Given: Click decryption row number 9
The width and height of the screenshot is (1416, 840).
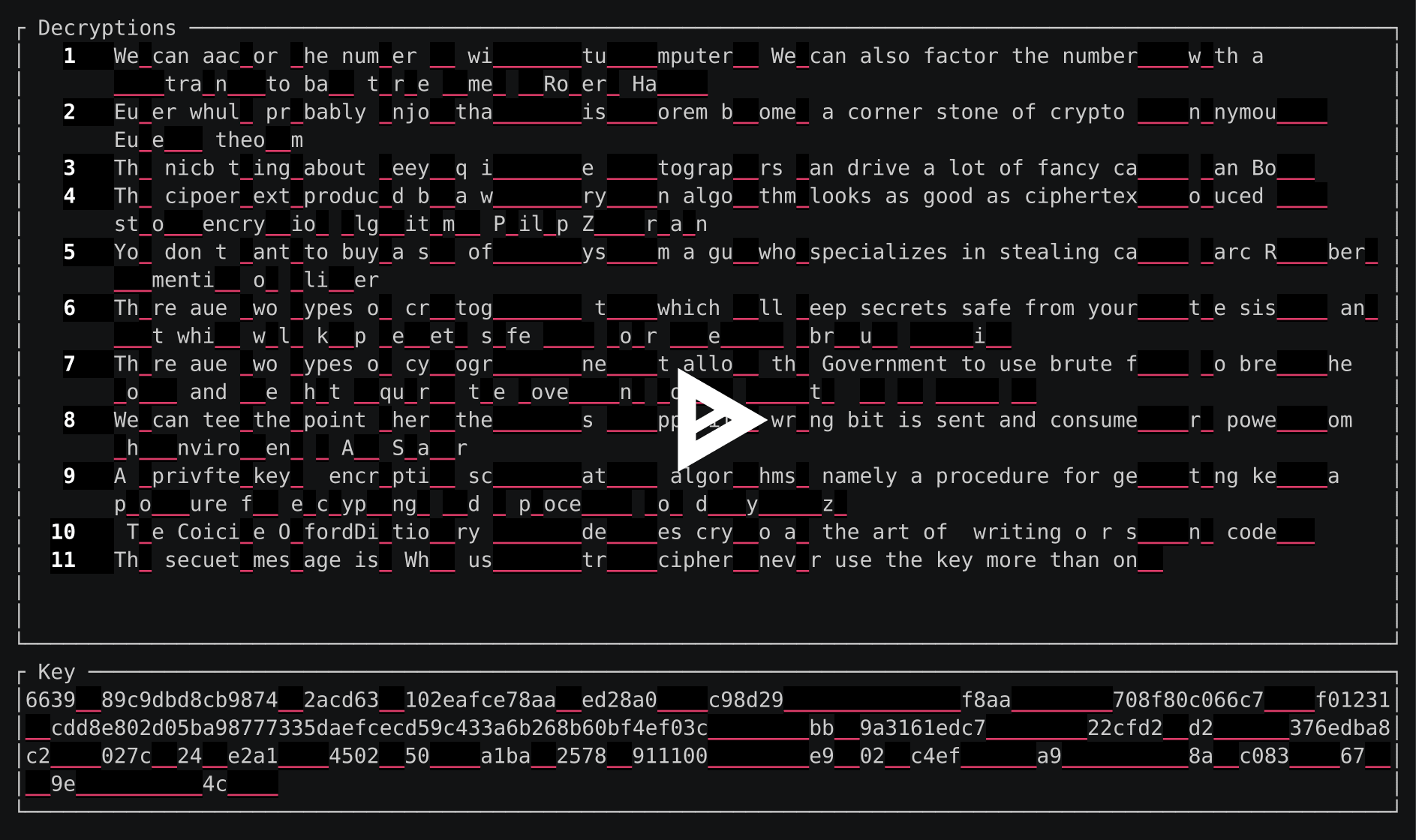Looking at the screenshot, I should (x=70, y=477).
